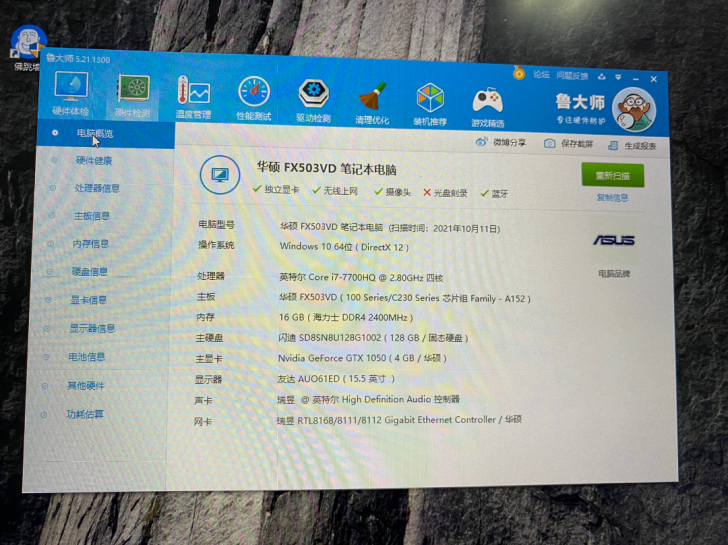Minimize the 鲁大师 window
The image size is (728, 545).
point(635,78)
